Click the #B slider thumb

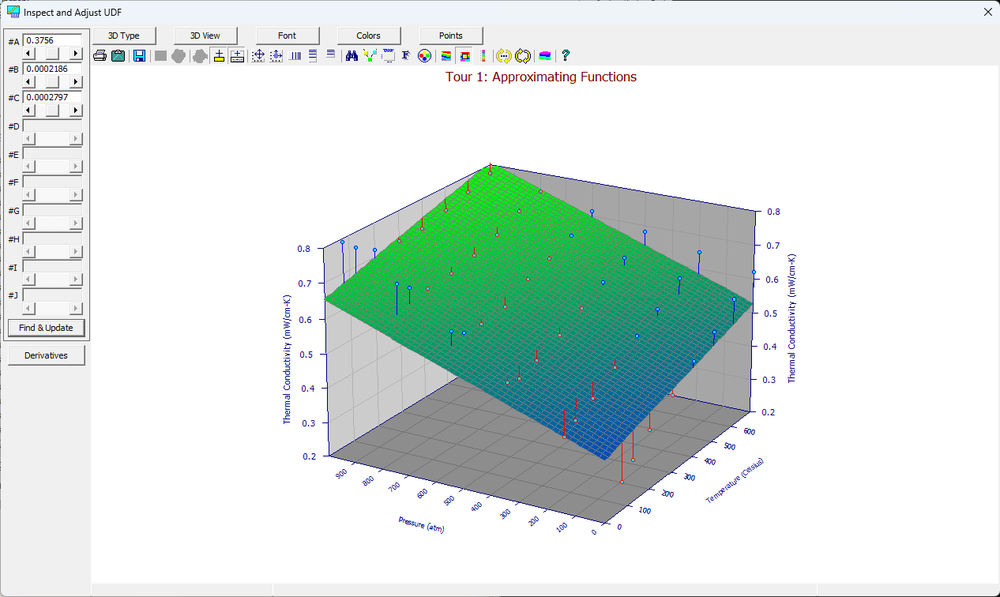(x=52, y=82)
